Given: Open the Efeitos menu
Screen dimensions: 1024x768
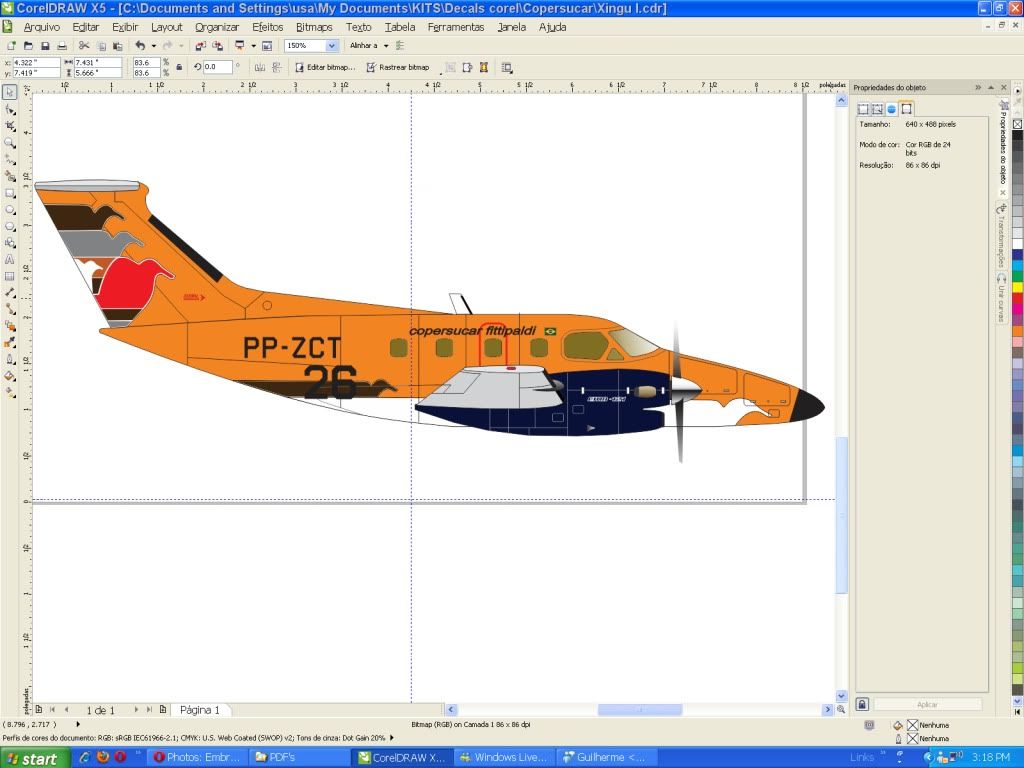Looking at the screenshot, I should click(268, 27).
